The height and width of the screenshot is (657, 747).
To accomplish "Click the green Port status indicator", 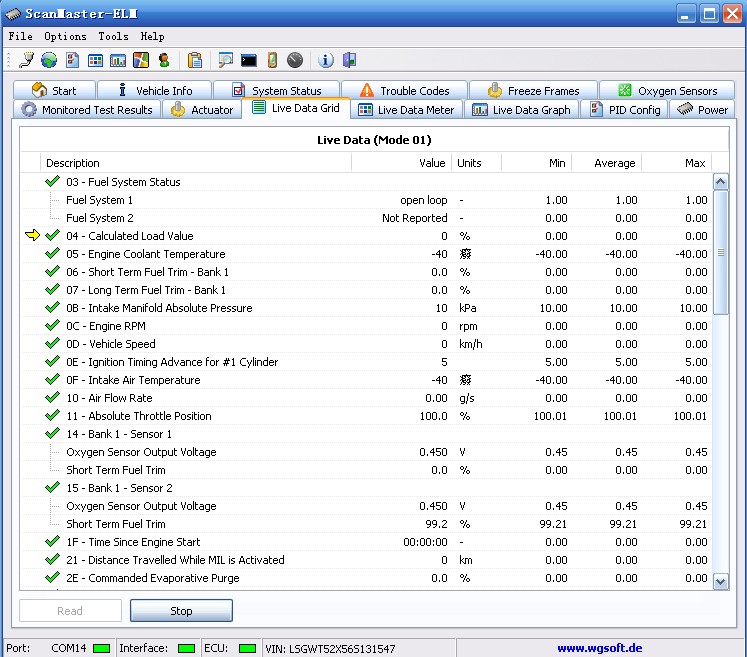I will tap(101, 648).
